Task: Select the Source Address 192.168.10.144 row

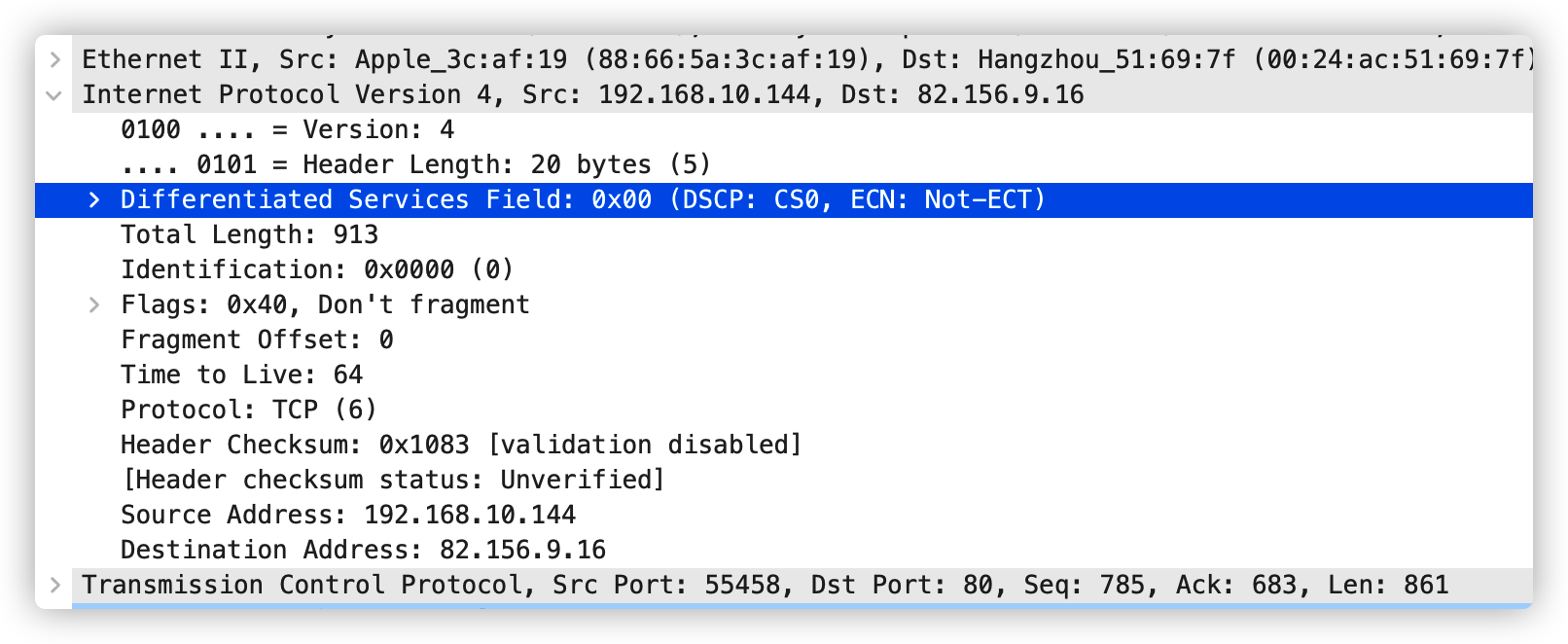Action: tap(348, 515)
